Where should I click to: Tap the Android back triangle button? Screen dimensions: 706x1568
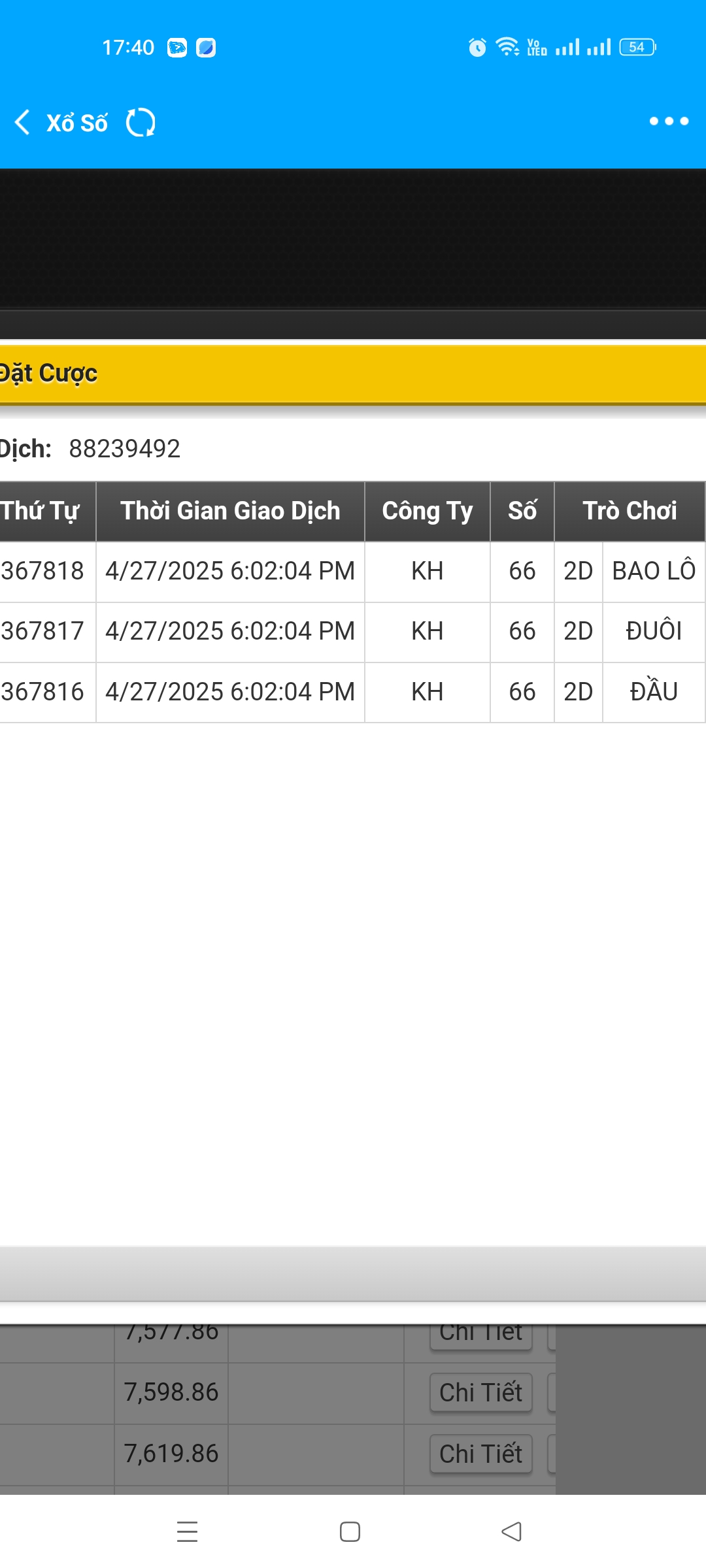pyautogui.click(x=511, y=1531)
